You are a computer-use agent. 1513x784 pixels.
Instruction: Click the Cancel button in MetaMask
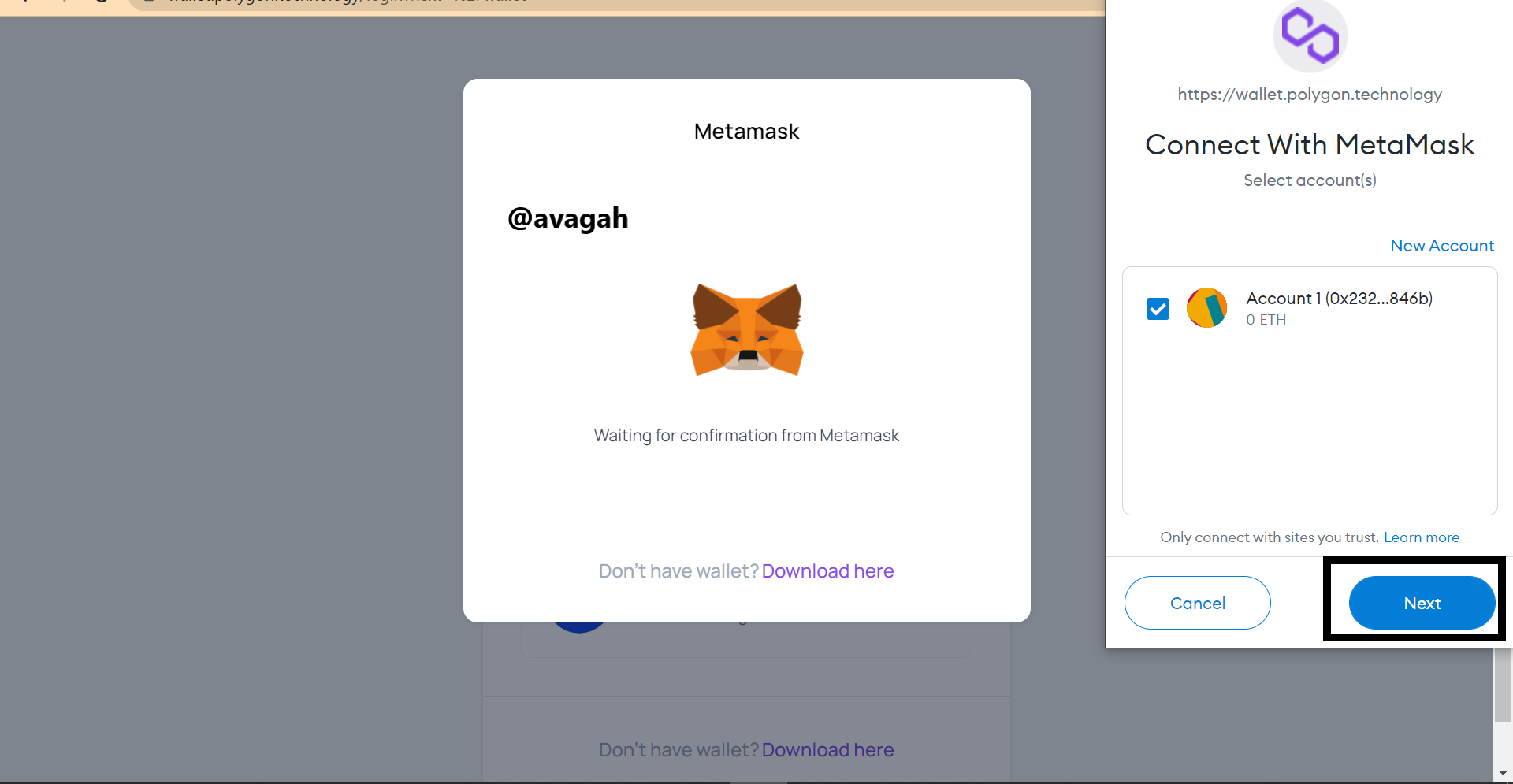coord(1197,603)
